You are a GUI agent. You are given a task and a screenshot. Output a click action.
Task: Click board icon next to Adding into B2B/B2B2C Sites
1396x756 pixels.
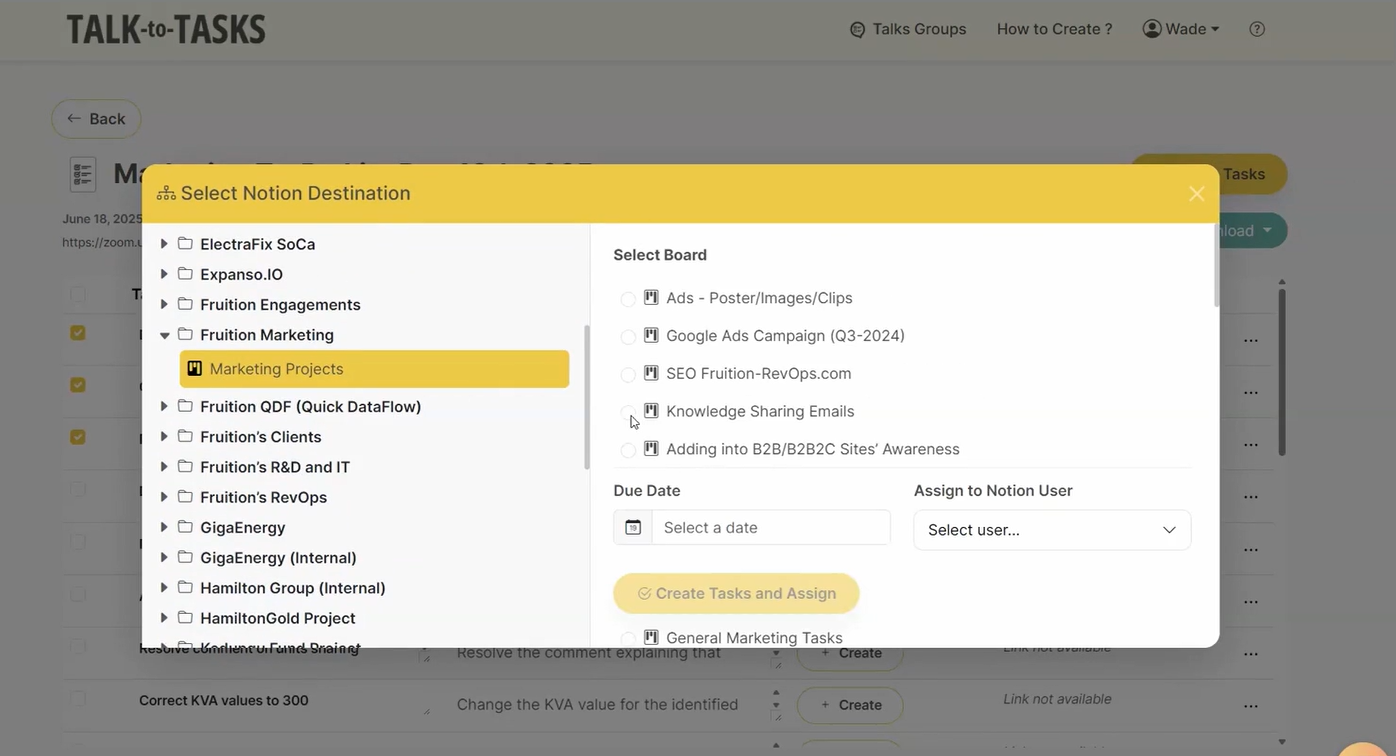tap(651, 448)
